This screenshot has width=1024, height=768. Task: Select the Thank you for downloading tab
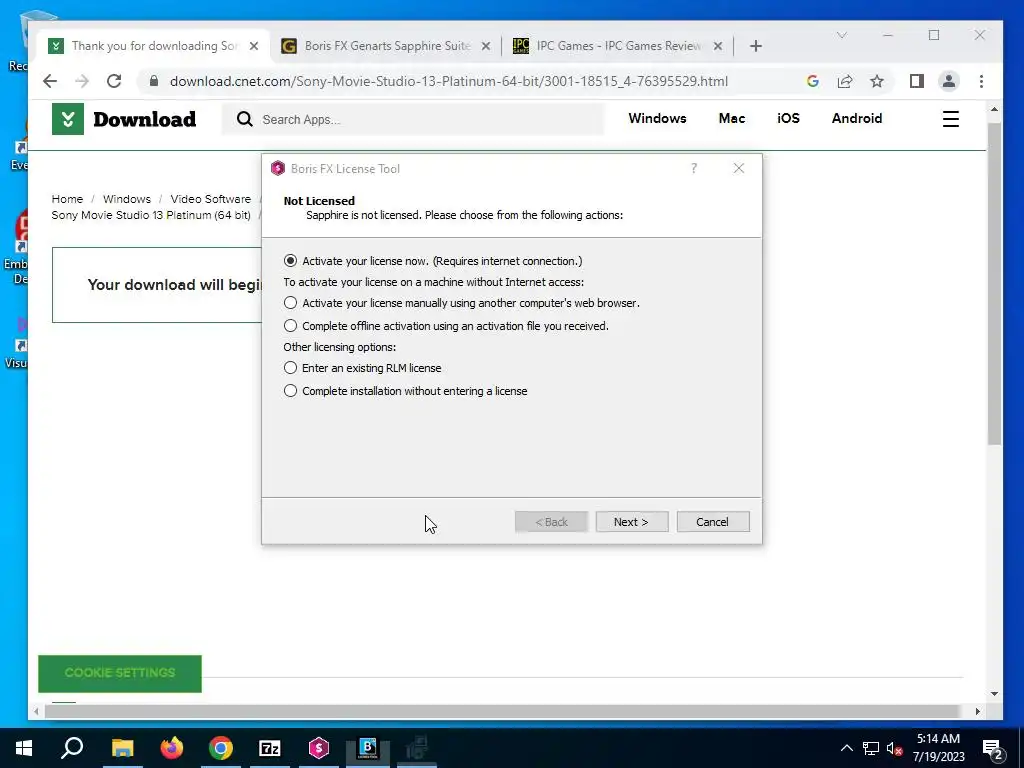click(x=155, y=46)
